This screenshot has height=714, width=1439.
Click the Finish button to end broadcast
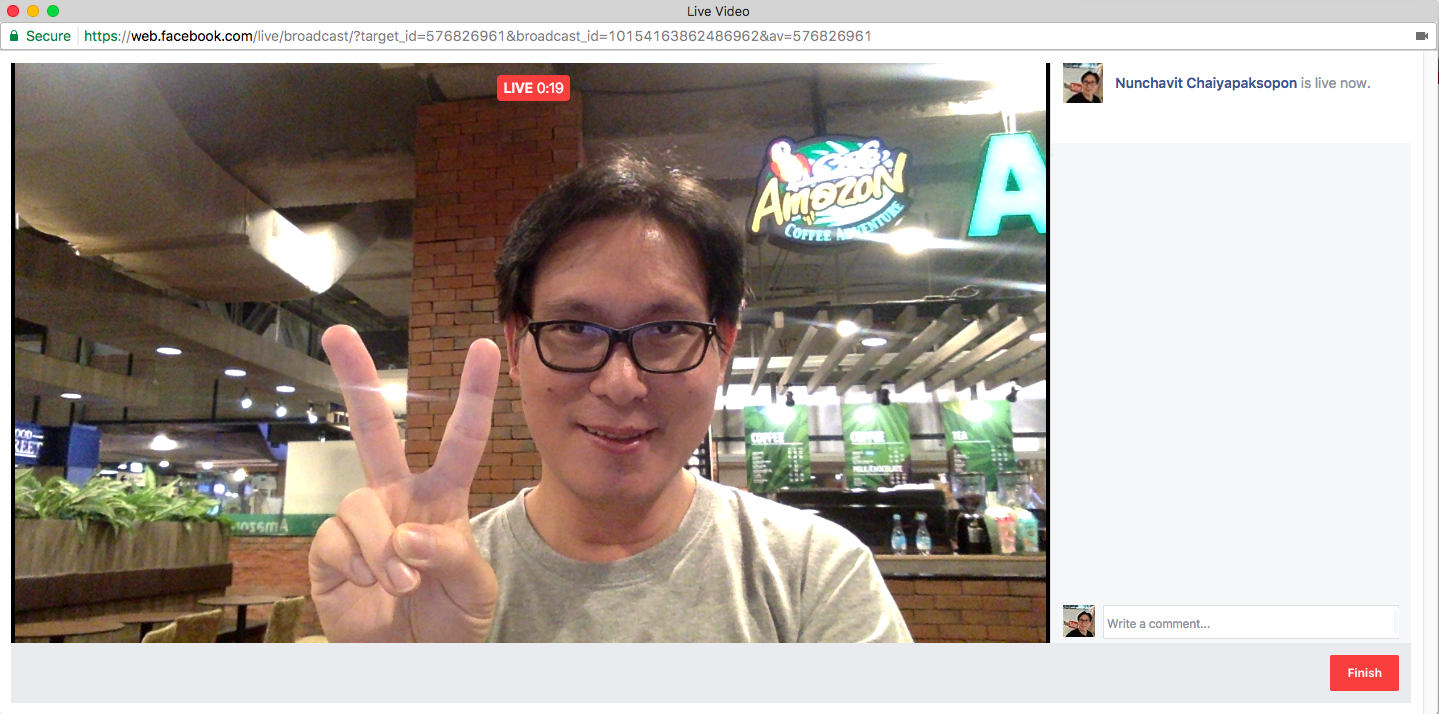pyautogui.click(x=1364, y=673)
